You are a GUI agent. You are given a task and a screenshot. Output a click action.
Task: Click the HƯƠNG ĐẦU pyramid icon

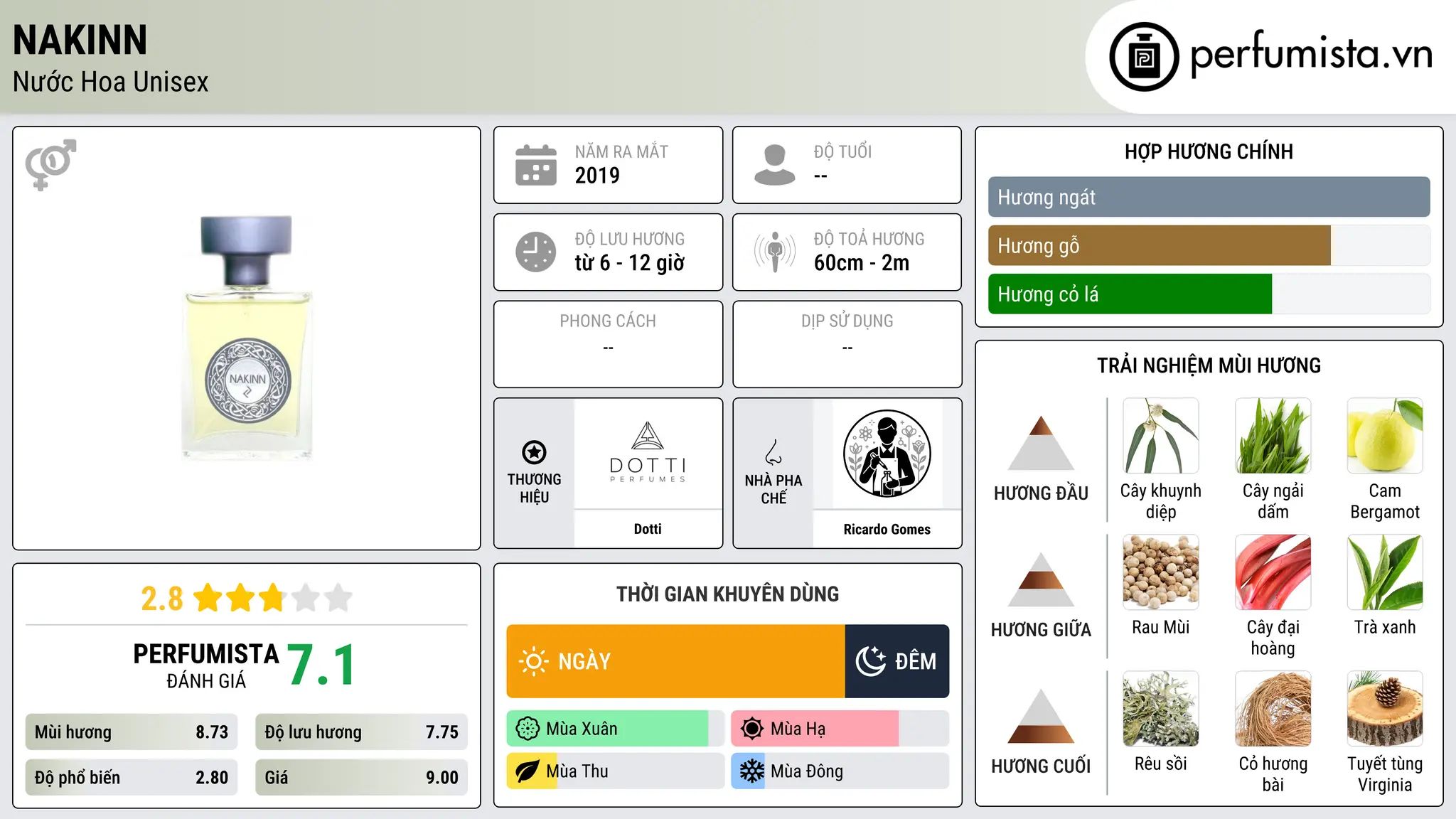(1041, 443)
